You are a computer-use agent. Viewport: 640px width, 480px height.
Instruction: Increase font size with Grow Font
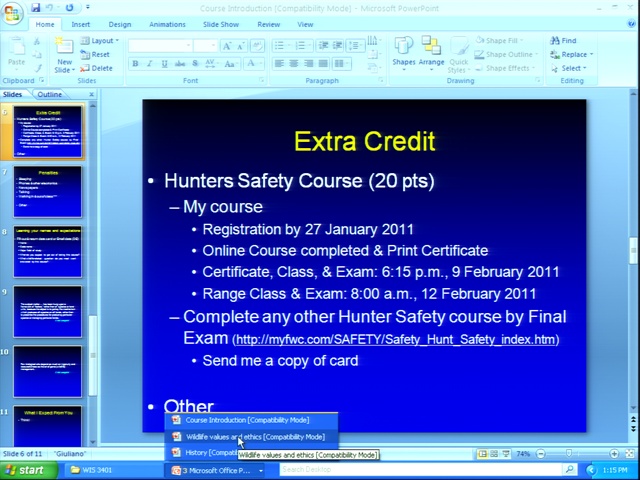click(227, 46)
